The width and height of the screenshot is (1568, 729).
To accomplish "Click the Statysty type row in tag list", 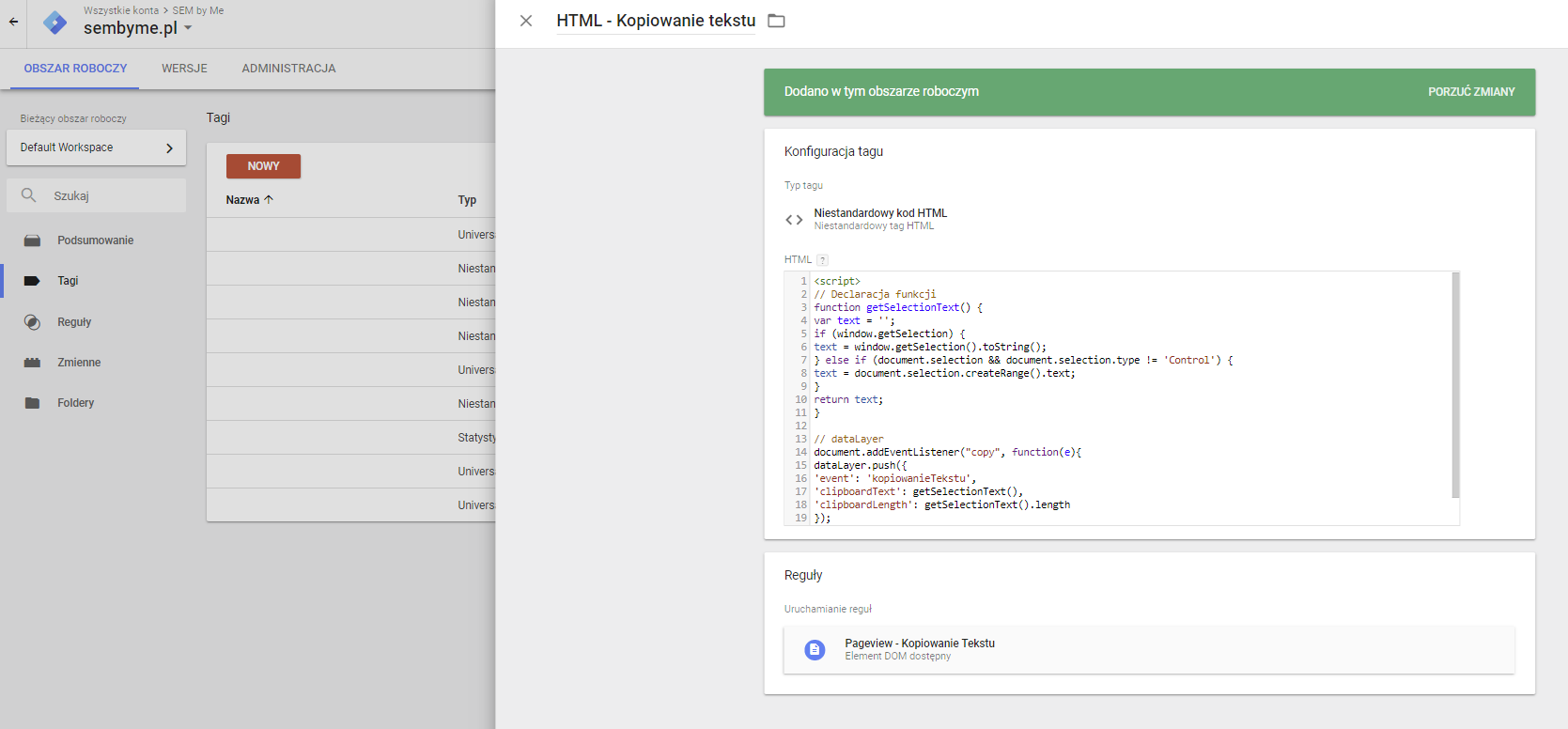I will click(x=351, y=438).
